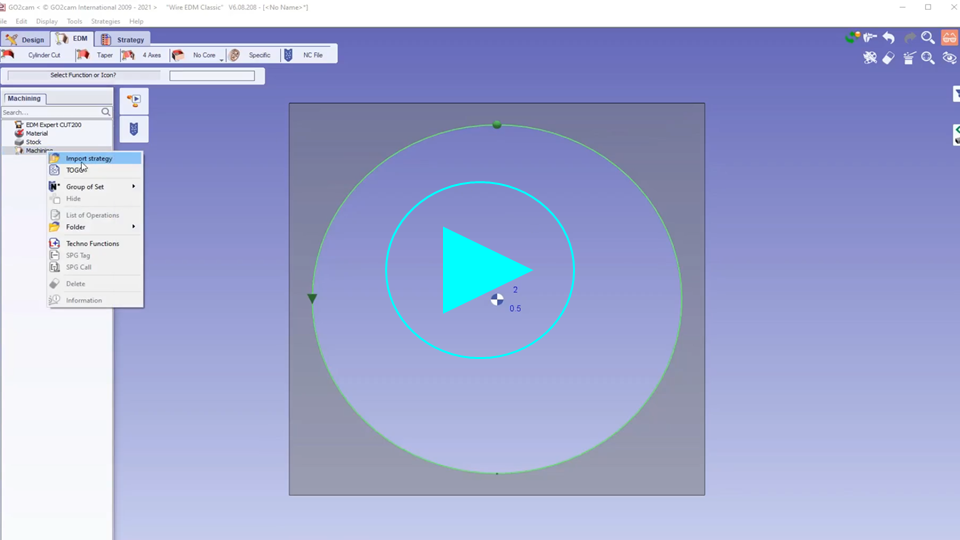Toggle the orange glasses view mode

pos(949,38)
